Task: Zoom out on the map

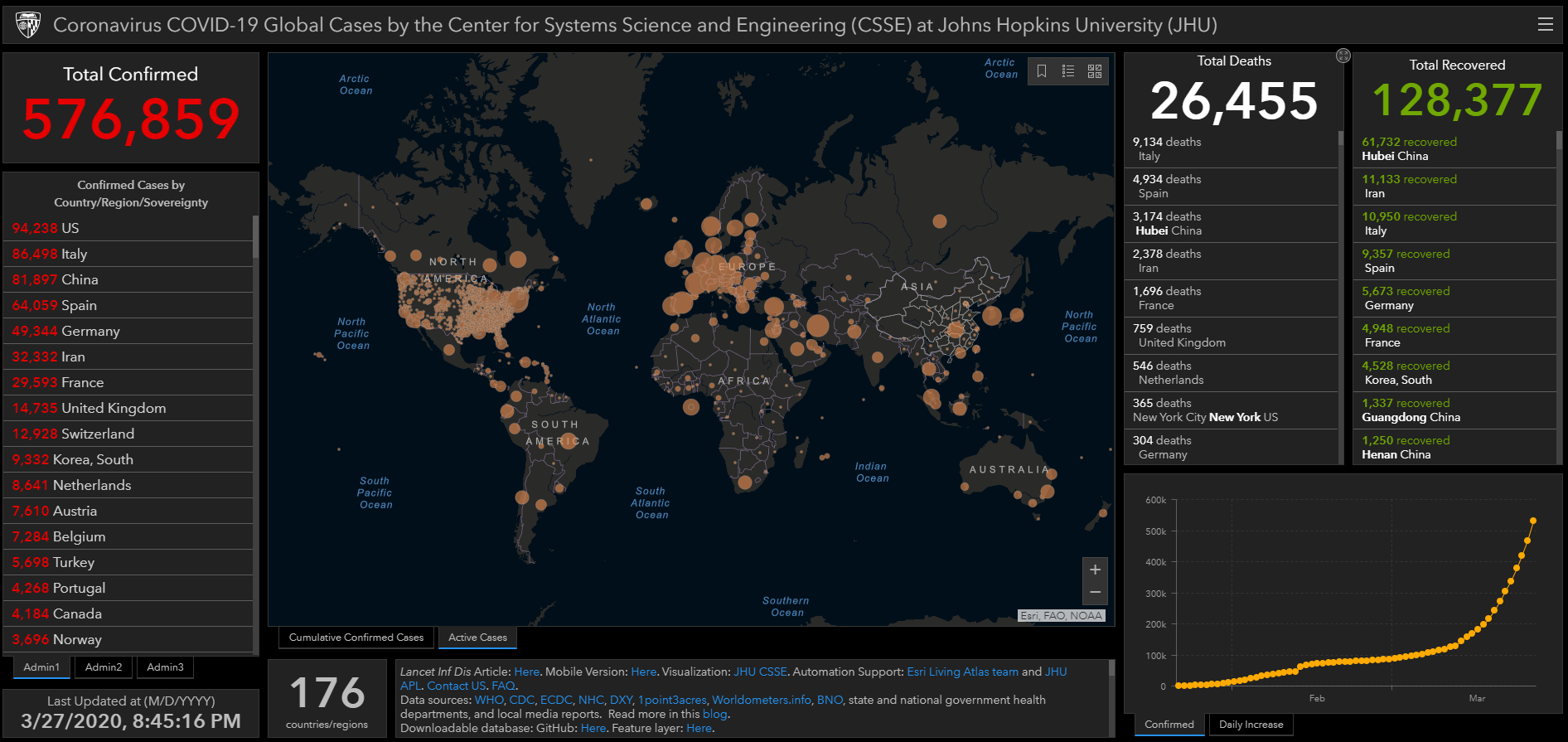Action: (1095, 592)
